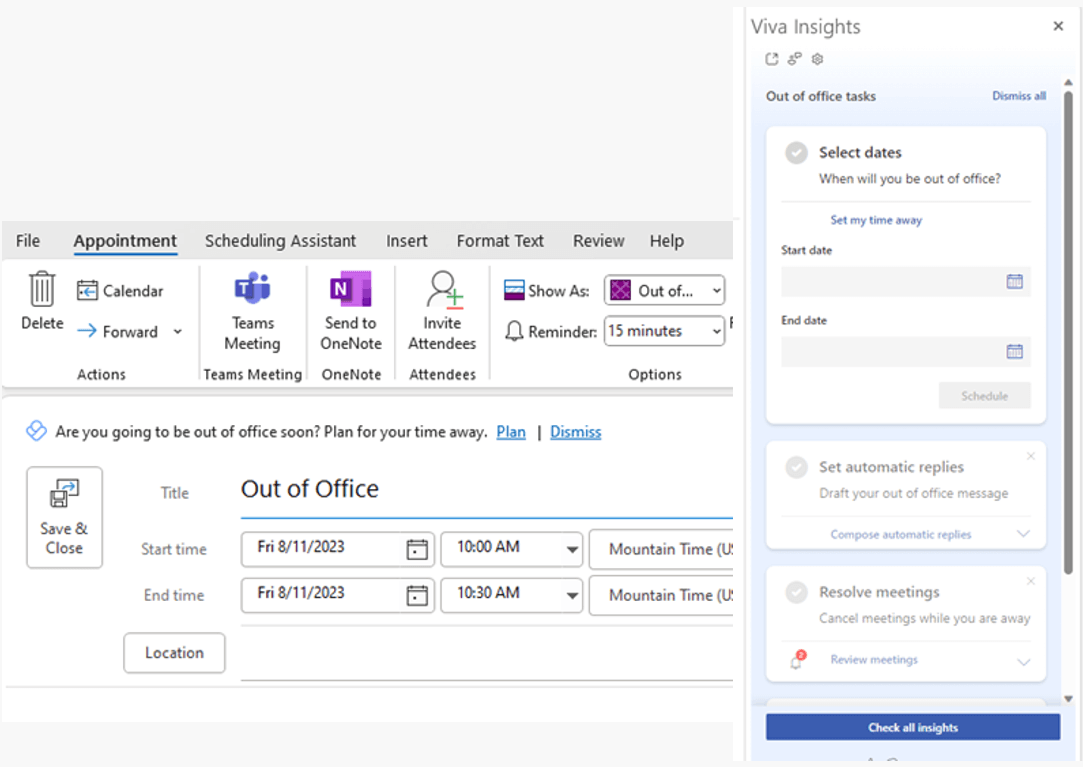Image resolution: width=1083 pixels, height=767 pixels.
Task: Click the Viva Insights scrollbar up arrow
Action: pos(1068,83)
